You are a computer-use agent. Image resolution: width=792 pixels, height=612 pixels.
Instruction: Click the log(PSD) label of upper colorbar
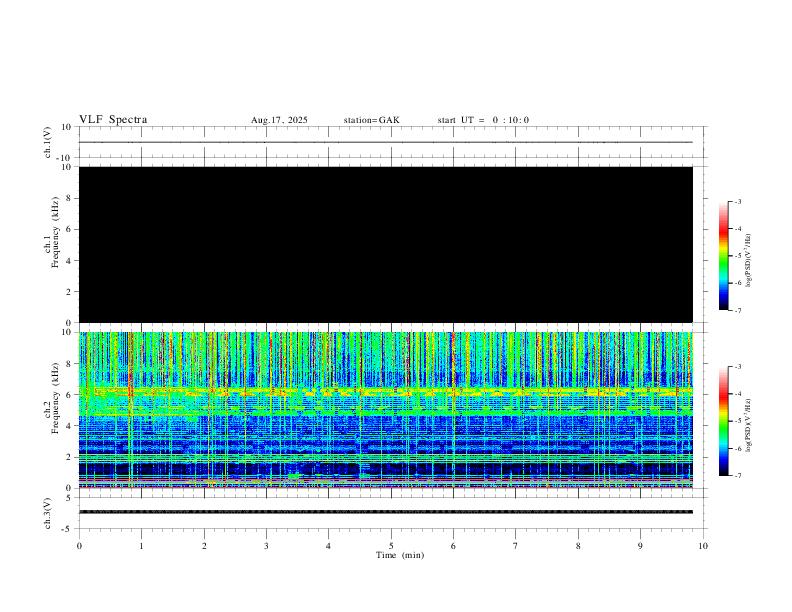pos(750,256)
